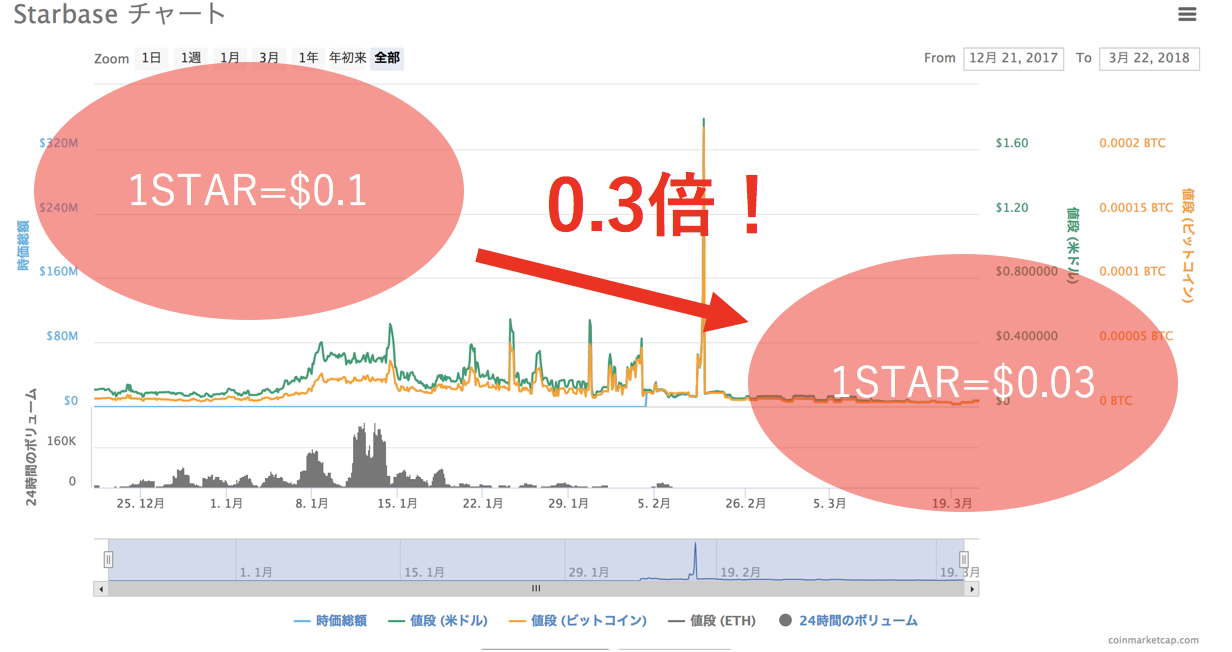The width and height of the screenshot is (1232, 652).
Task: Click the 8. 1月 date label
Action: pyautogui.click(x=312, y=504)
